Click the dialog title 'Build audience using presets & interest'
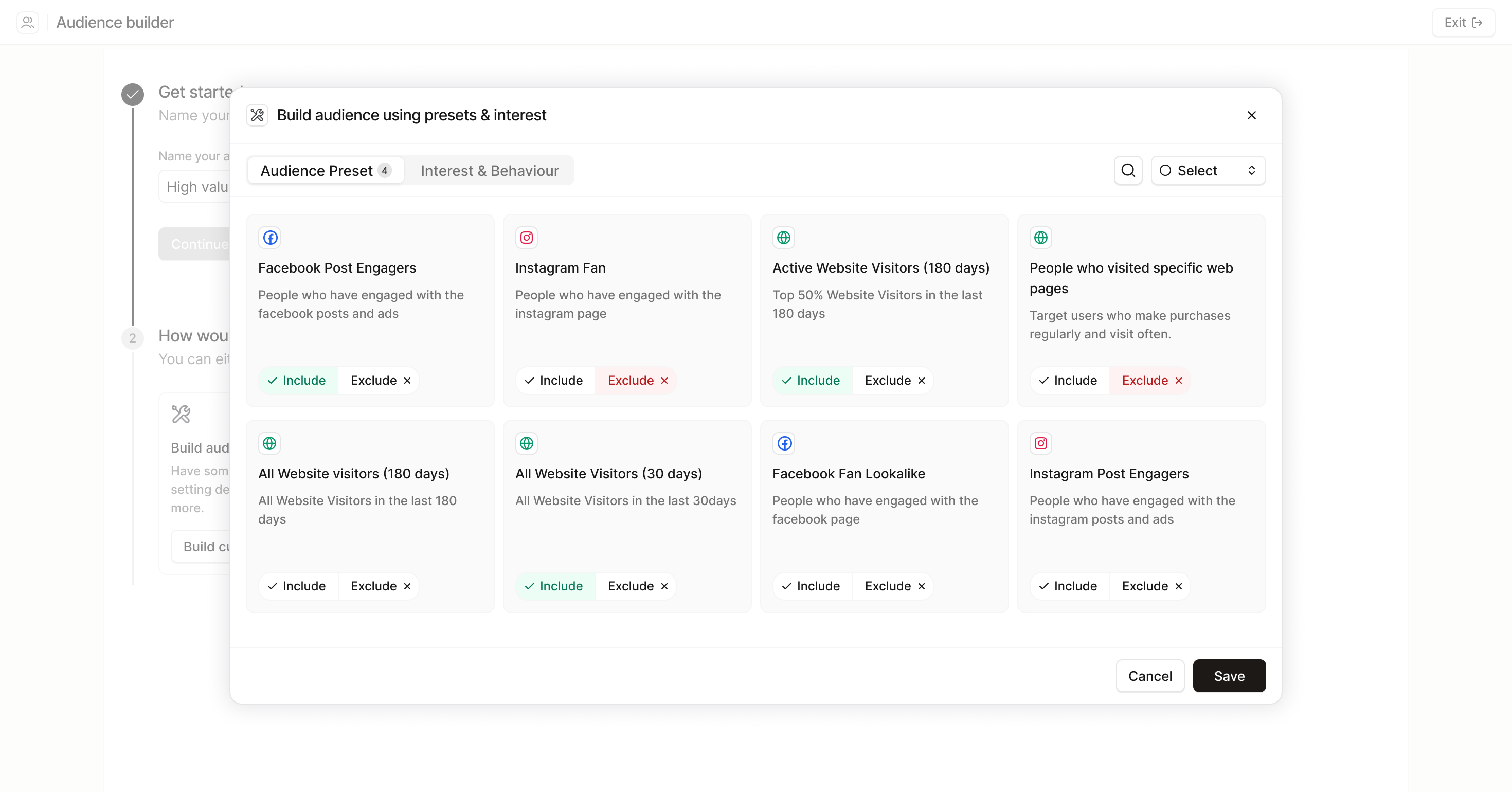Screen dimensions: 1512x792 tap(411, 115)
